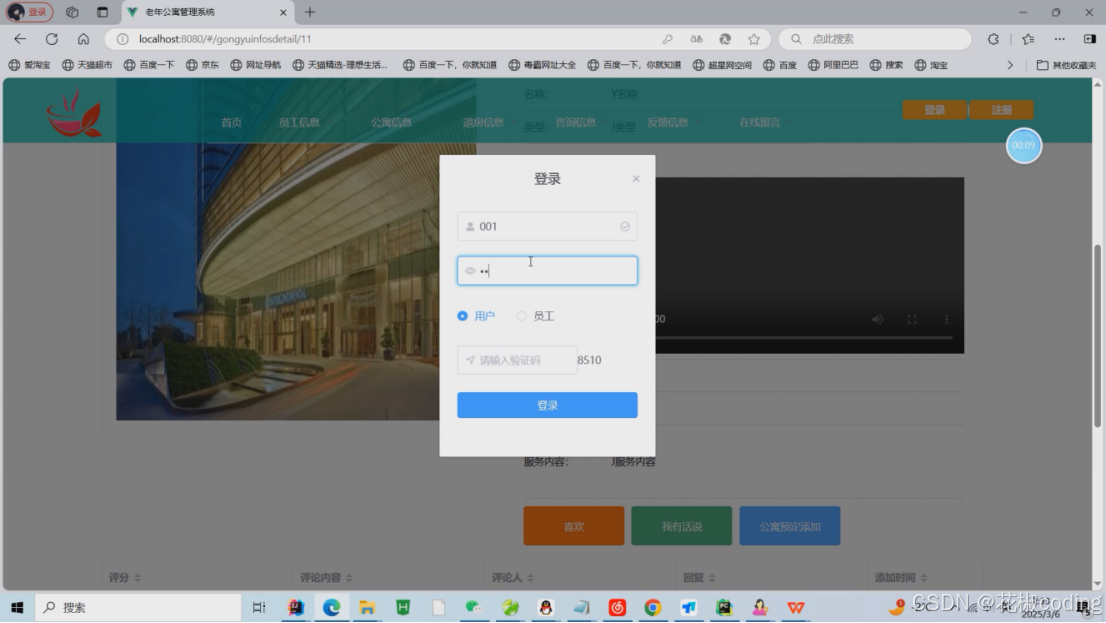Click the blue 公寓预定添加 button
Screen dimensions: 1106x623
tap(789, 526)
